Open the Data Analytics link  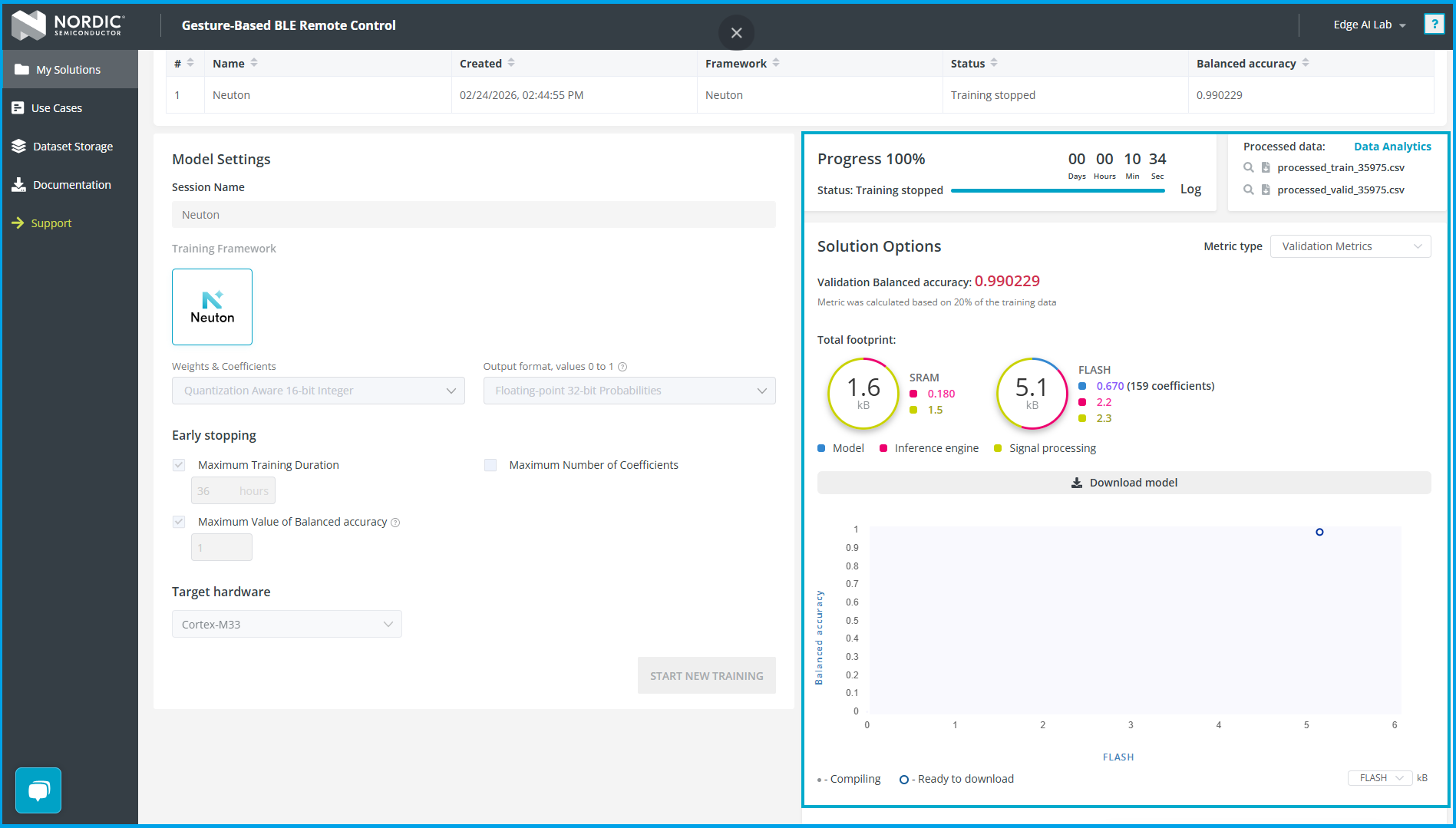pos(1392,147)
